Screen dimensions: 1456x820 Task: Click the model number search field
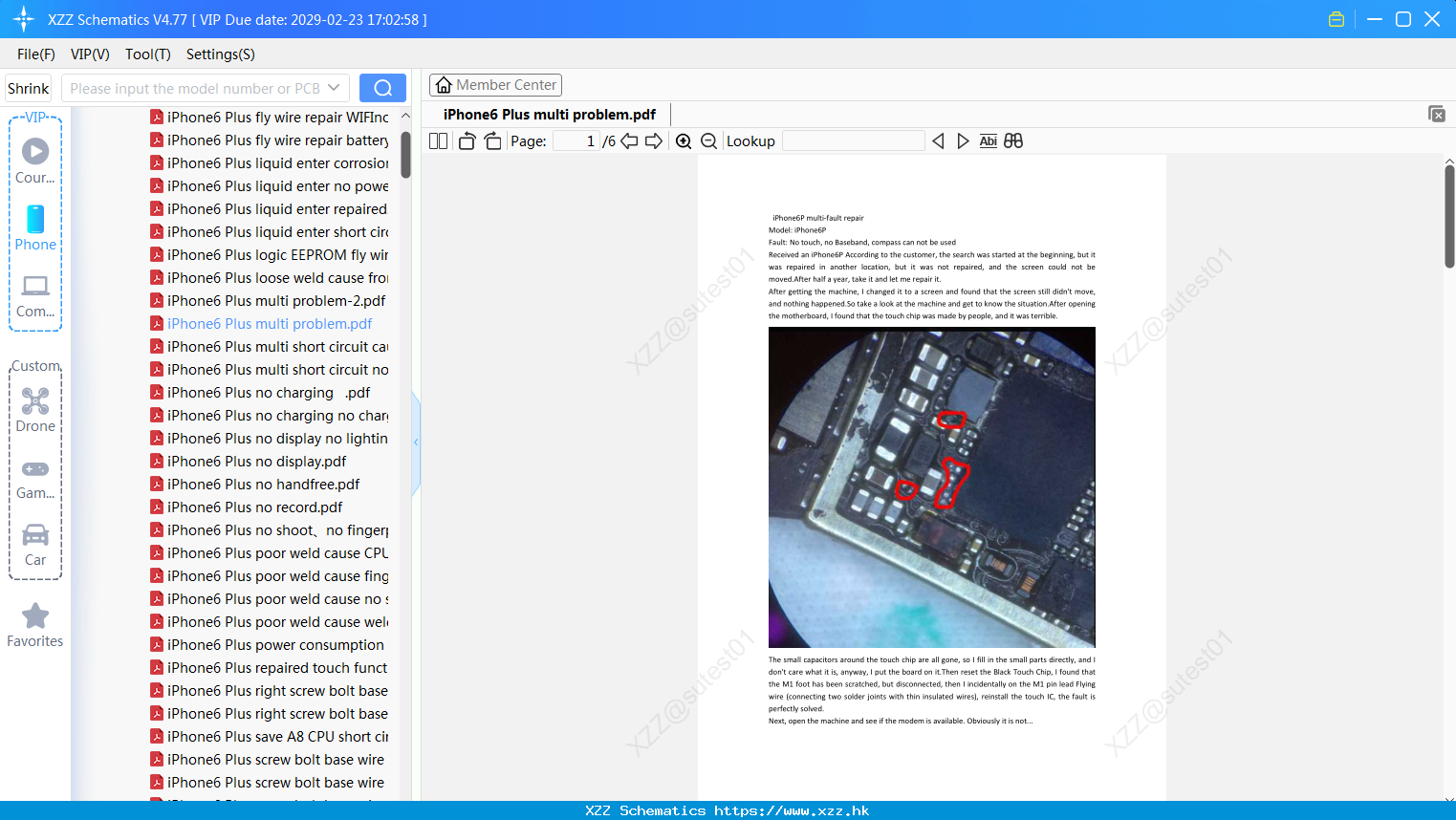coord(194,88)
